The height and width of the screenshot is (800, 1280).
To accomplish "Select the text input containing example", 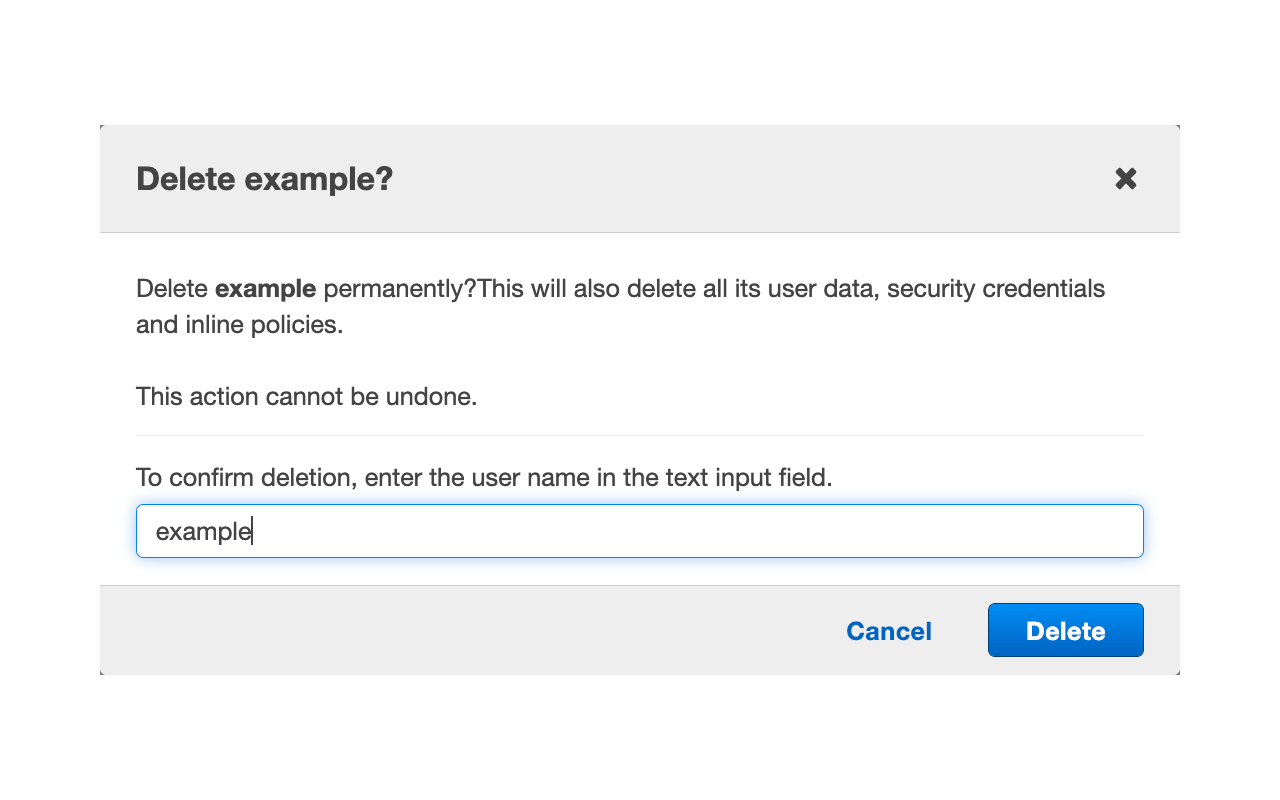I will click(x=639, y=531).
